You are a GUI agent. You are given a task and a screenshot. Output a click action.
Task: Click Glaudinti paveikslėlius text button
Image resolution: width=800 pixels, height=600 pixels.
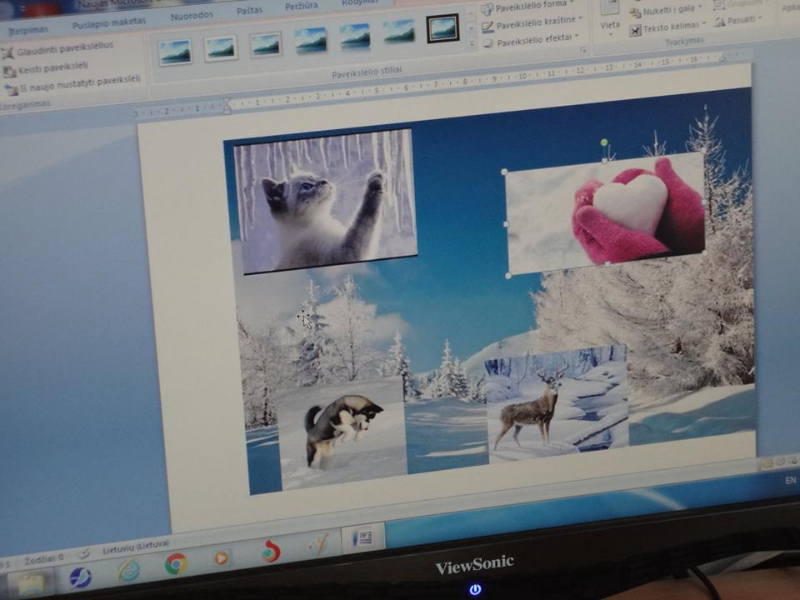pos(65,48)
